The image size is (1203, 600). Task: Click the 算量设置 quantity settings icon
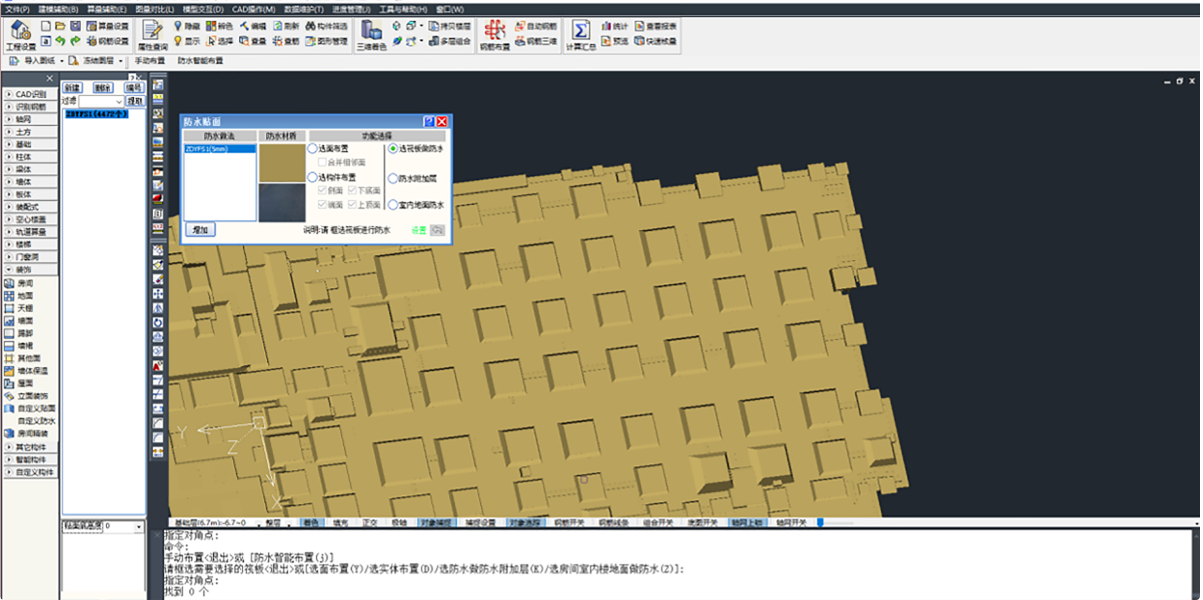click(108, 25)
